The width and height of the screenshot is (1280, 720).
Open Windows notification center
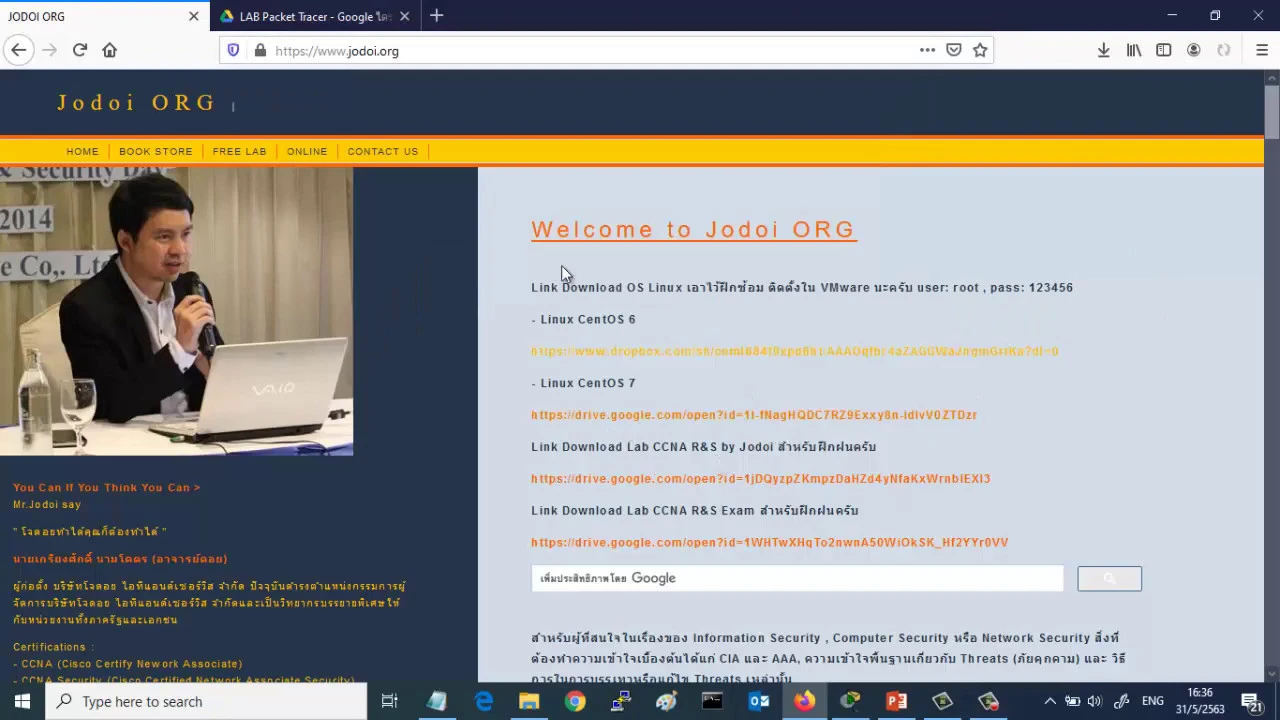1253,701
